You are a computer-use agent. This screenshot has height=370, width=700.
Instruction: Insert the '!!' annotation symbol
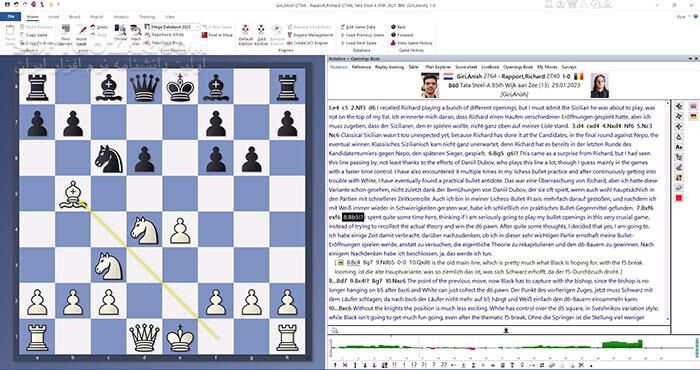(x=395, y=365)
